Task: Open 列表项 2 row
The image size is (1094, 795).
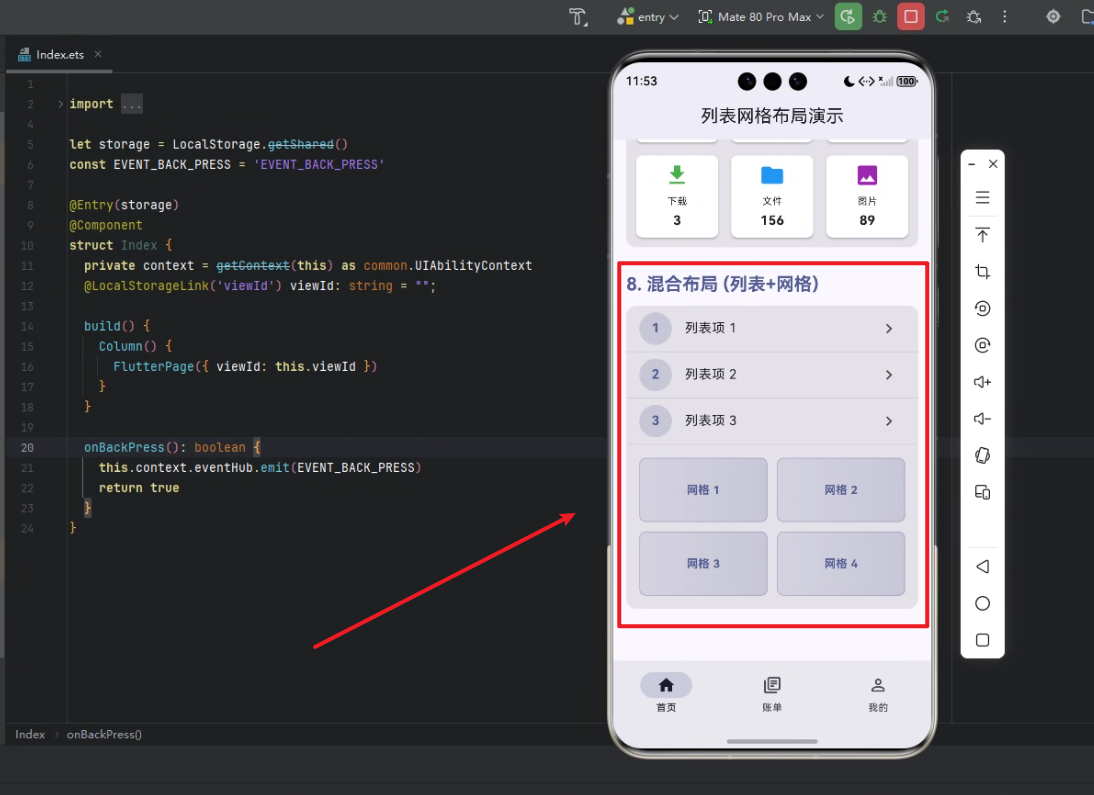Action: (x=772, y=375)
